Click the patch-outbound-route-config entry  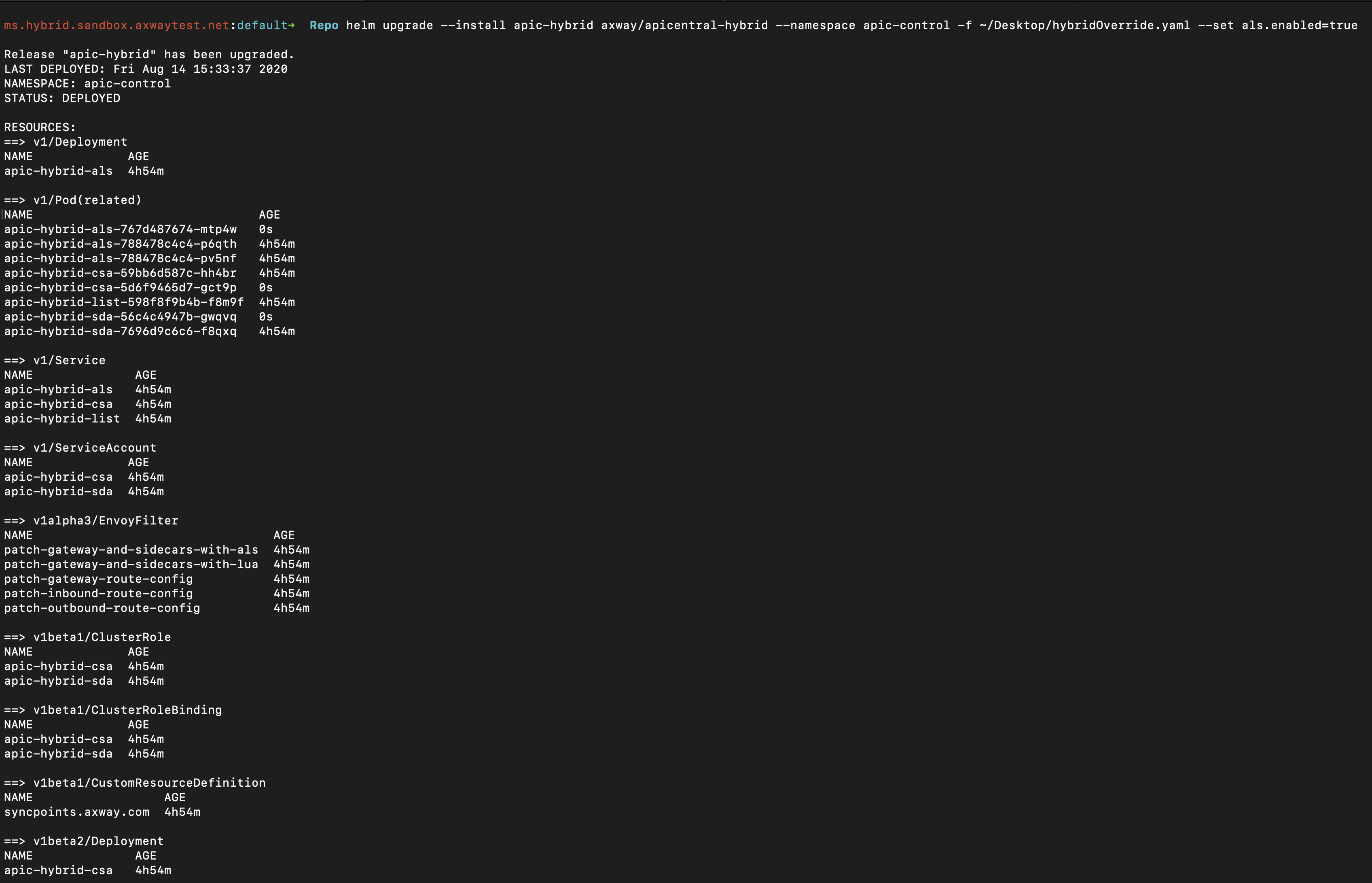point(102,608)
